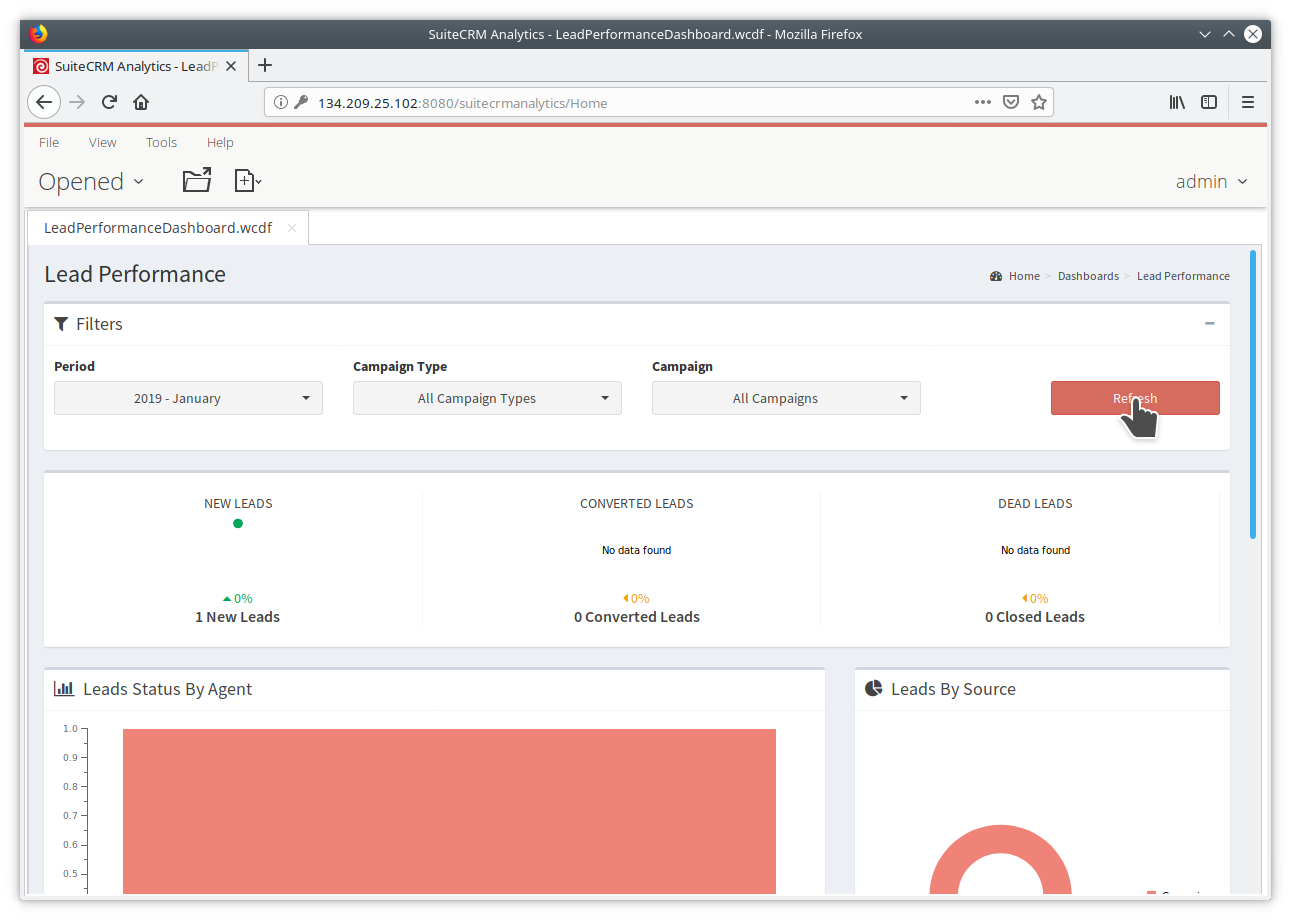Open the admin account dropdown
This screenshot has height=920, width=1291.
1211,181
